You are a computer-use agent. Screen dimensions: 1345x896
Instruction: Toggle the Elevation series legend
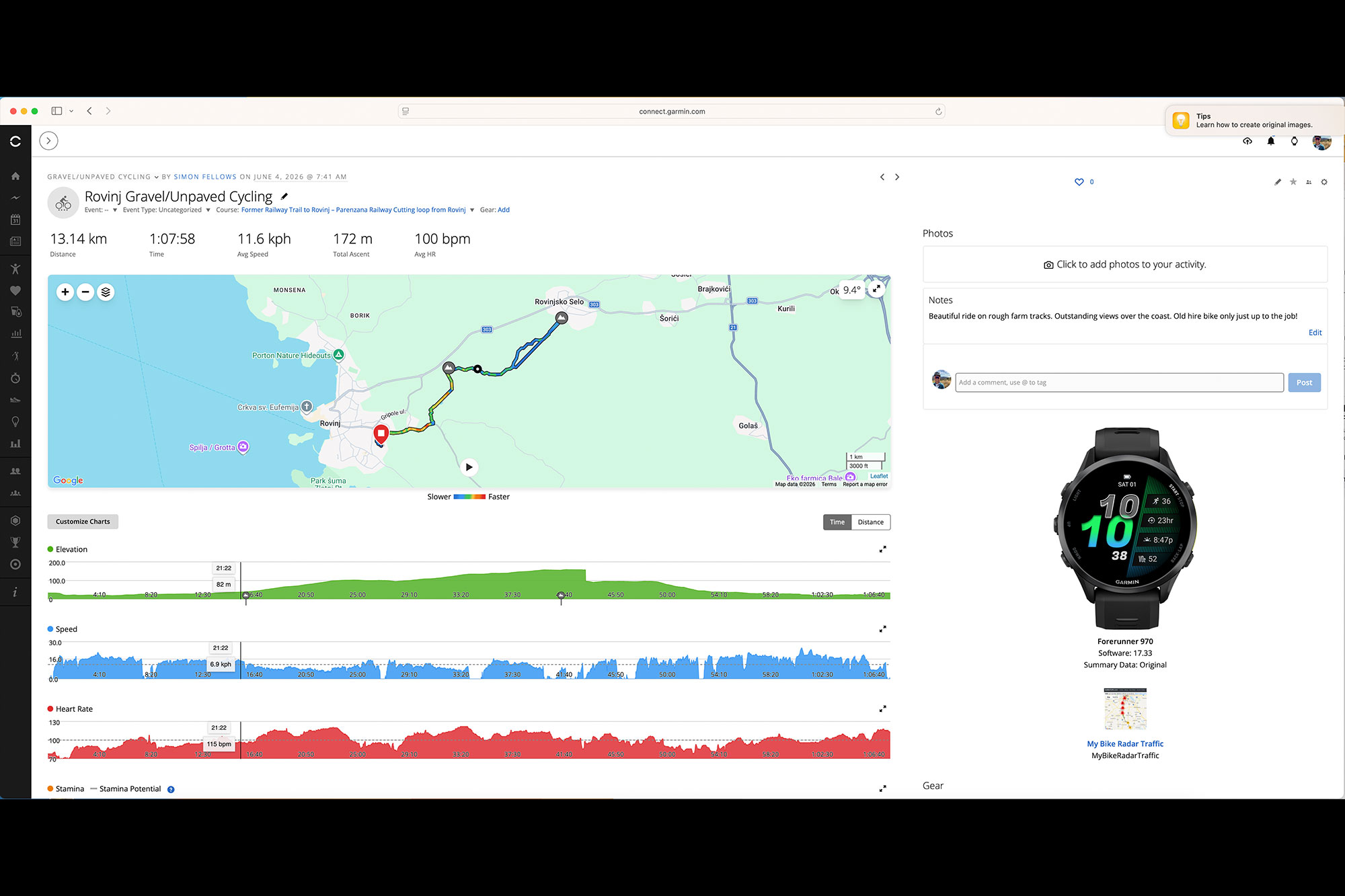[67, 549]
